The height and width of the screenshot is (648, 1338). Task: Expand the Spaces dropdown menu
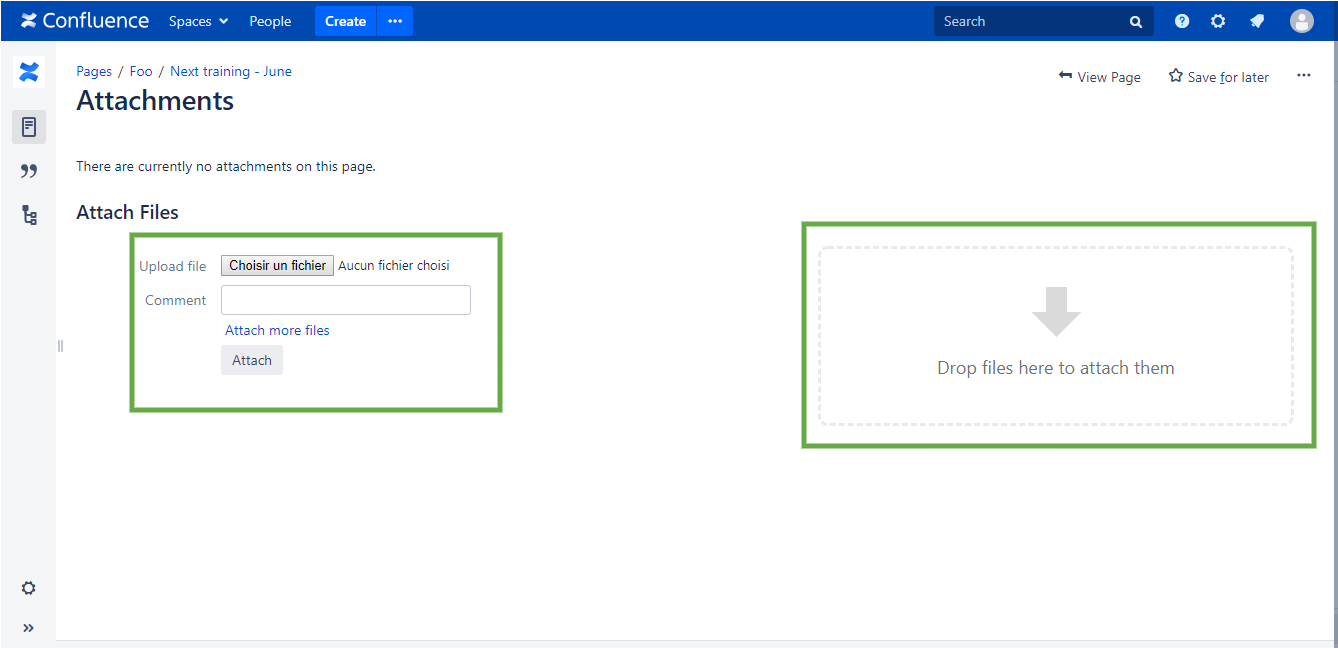[197, 20]
